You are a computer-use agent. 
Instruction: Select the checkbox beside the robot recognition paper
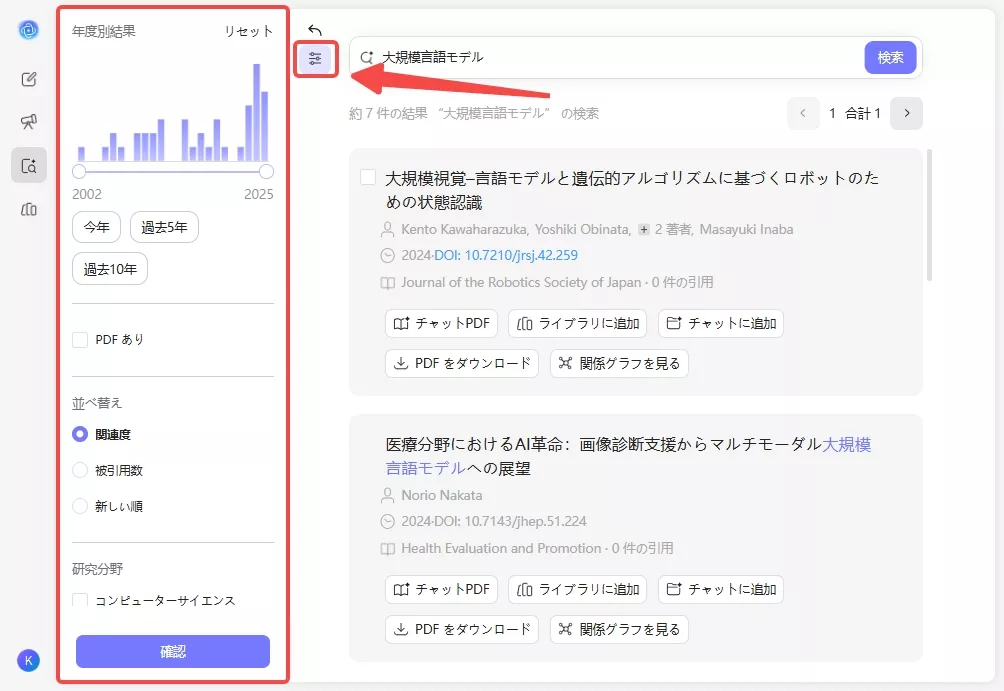[367, 177]
